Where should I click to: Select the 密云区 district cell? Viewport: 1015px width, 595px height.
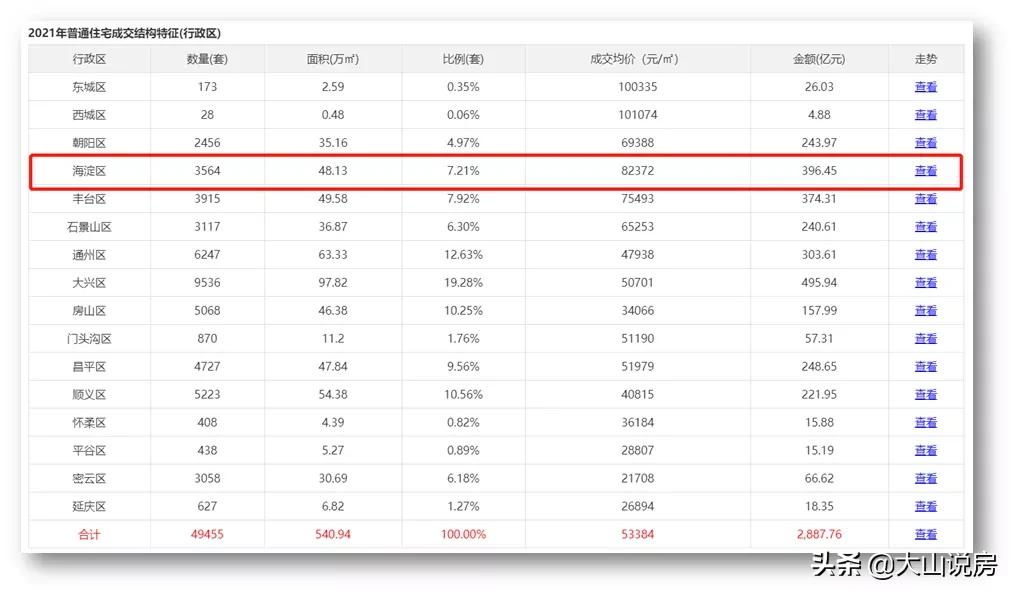click(89, 478)
